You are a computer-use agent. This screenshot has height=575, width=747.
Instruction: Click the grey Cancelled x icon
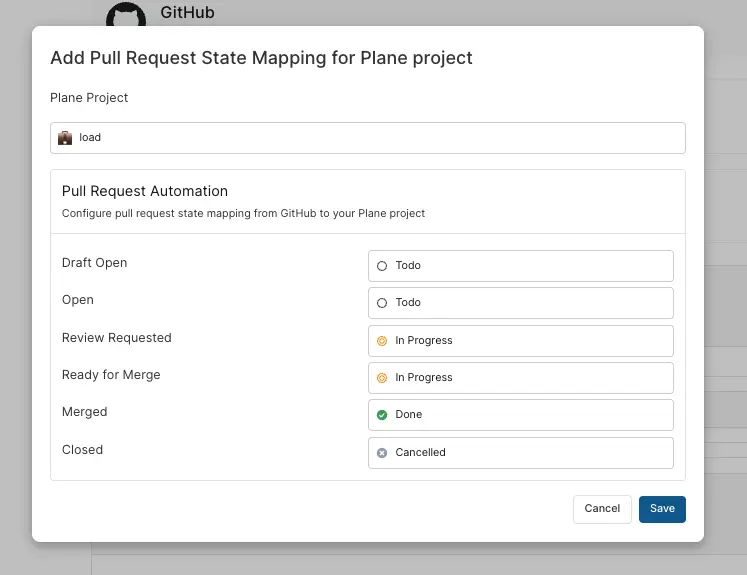click(382, 453)
